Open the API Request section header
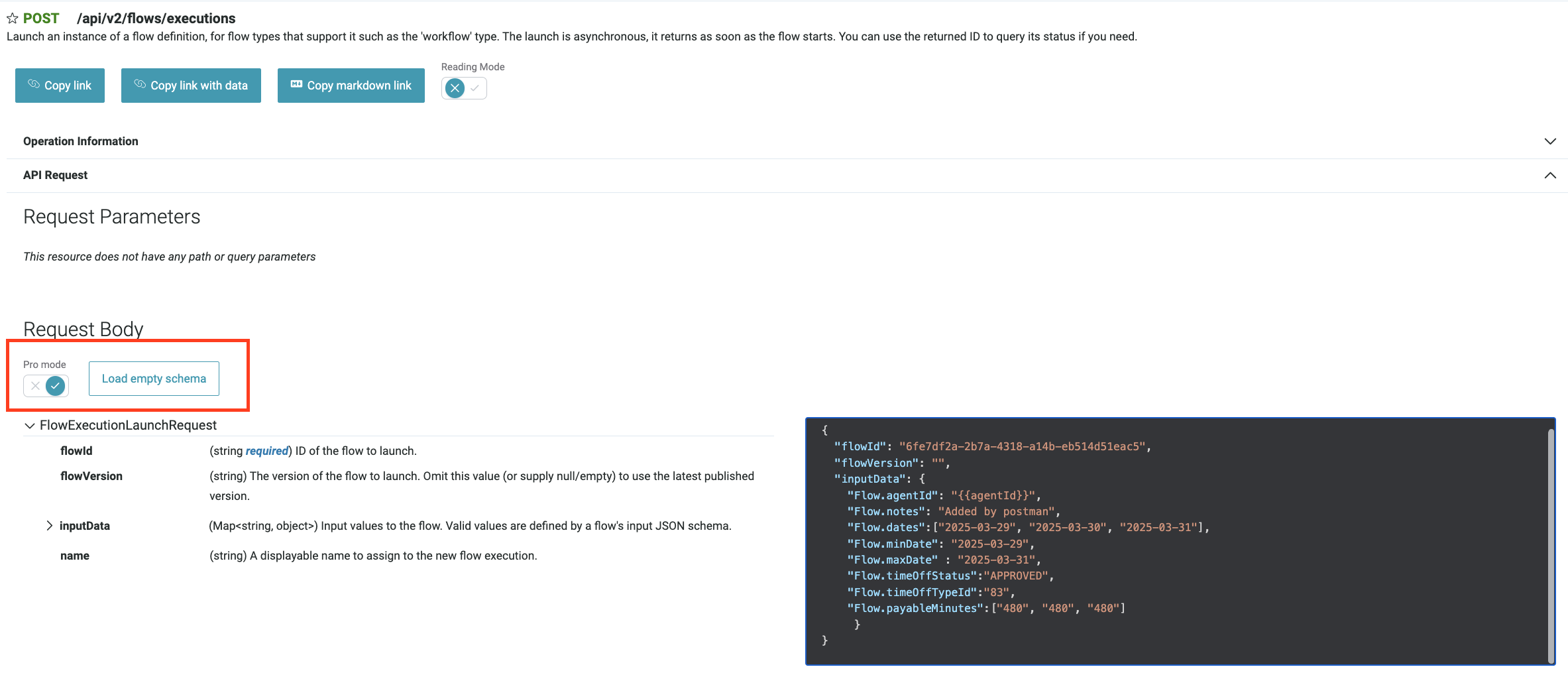This screenshot has width=1568, height=679. pyautogui.click(x=55, y=175)
